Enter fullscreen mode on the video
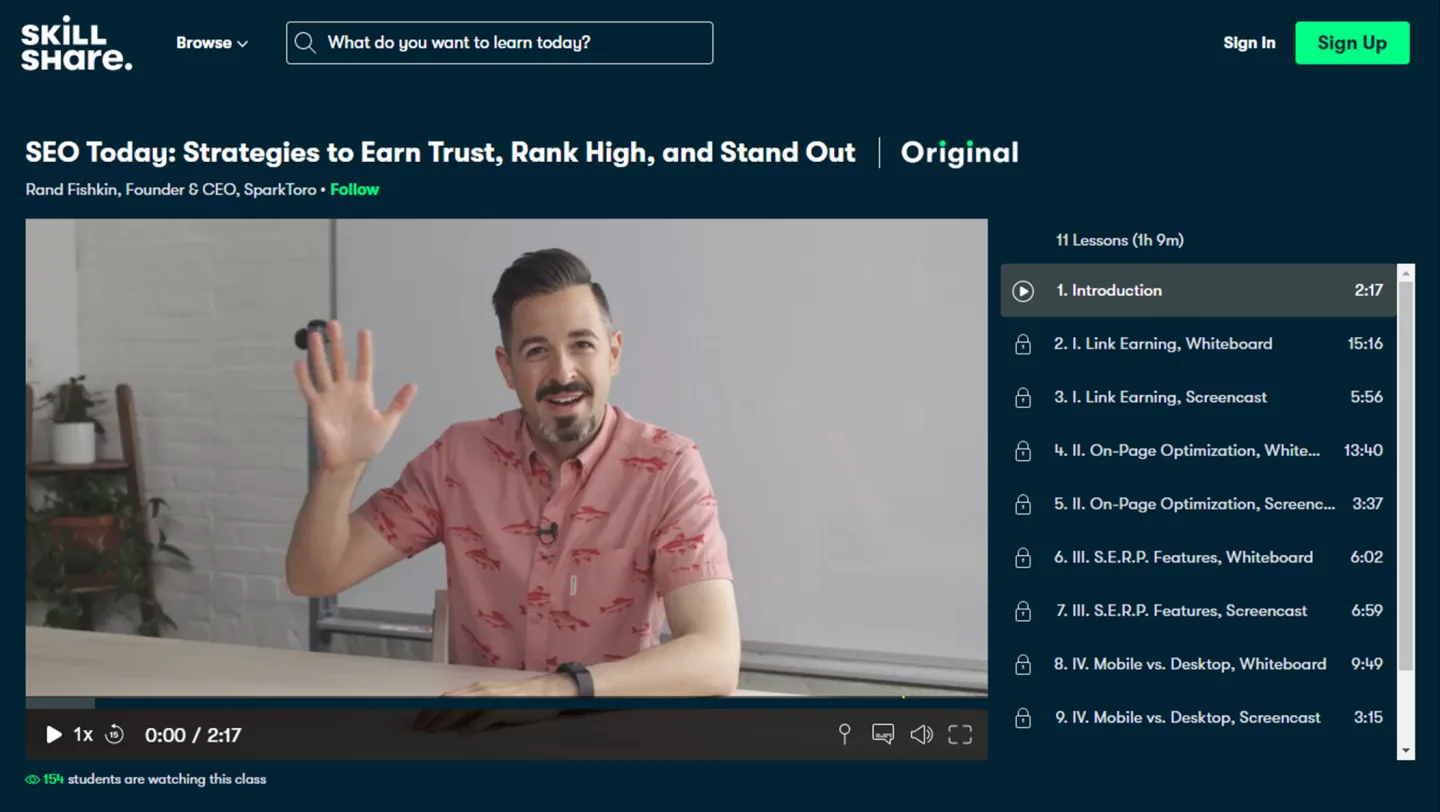Viewport: 1440px width, 812px height. pyautogui.click(x=959, y=734)
